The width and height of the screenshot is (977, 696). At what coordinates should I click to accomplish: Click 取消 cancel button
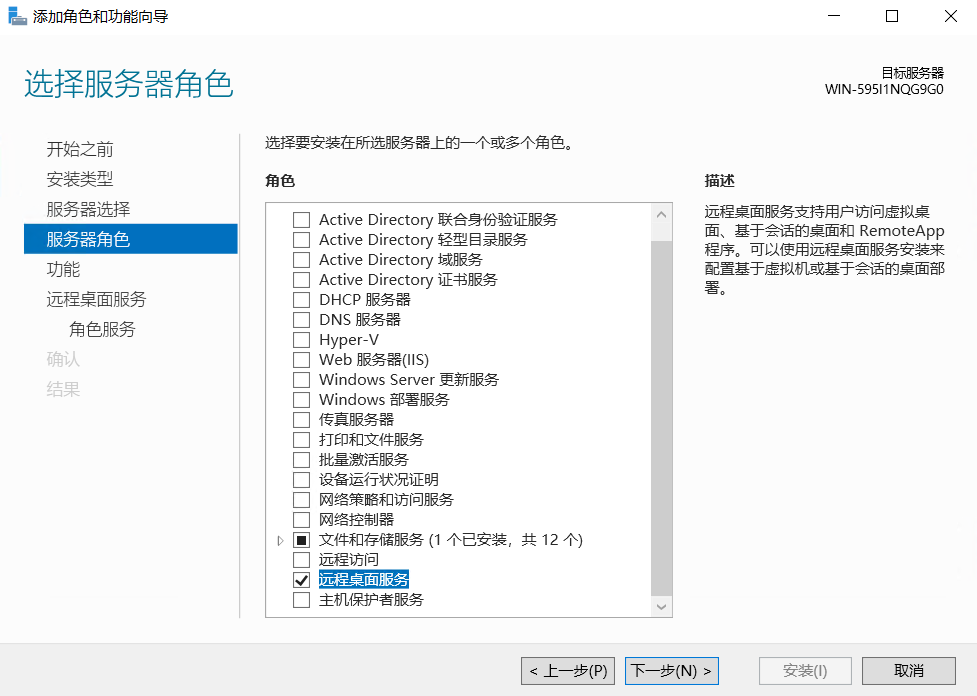pyautogui.click(x=908, y=670)
